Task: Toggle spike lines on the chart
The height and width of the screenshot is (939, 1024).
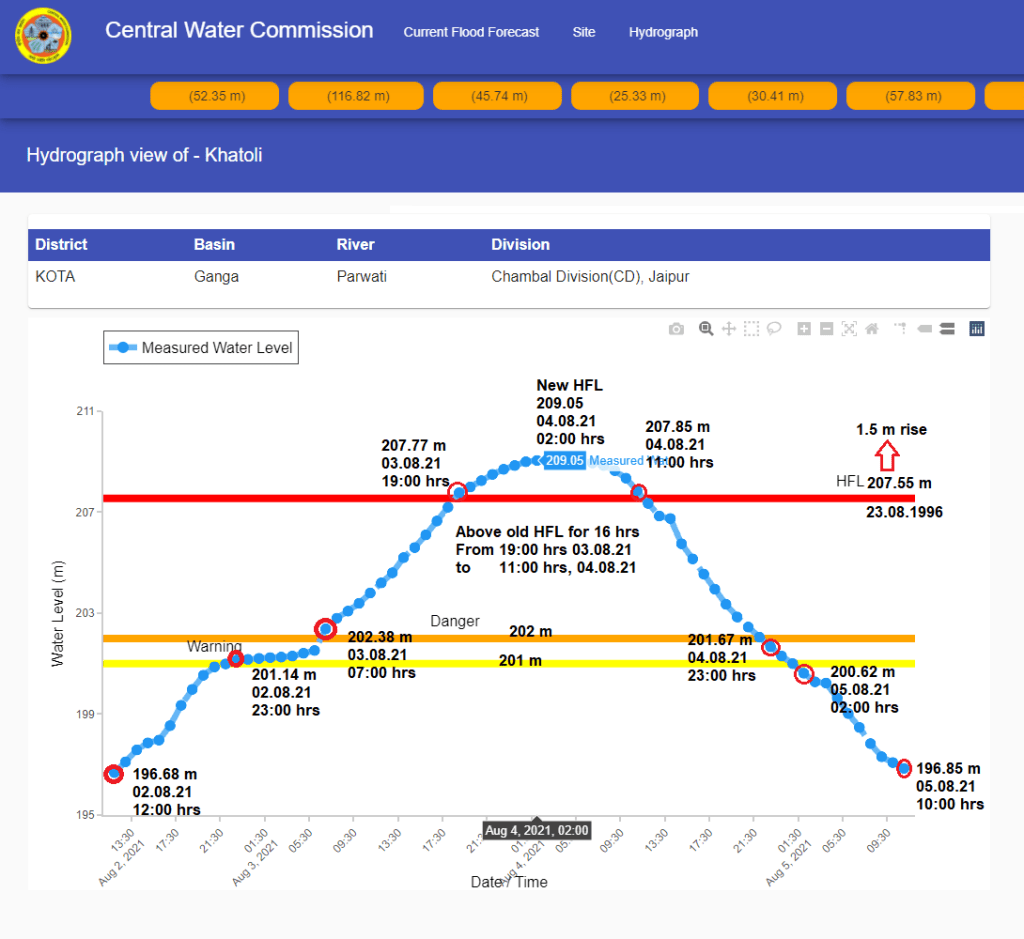Action: point(900,329)
